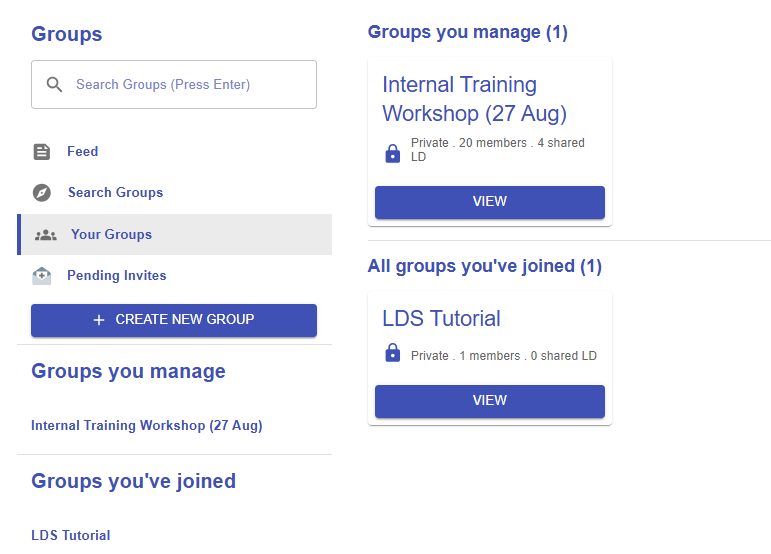Click the people icon beside Your Groups
Image resolution: width=771 pixels, height=554 pixels.
(x=46, y=235)
